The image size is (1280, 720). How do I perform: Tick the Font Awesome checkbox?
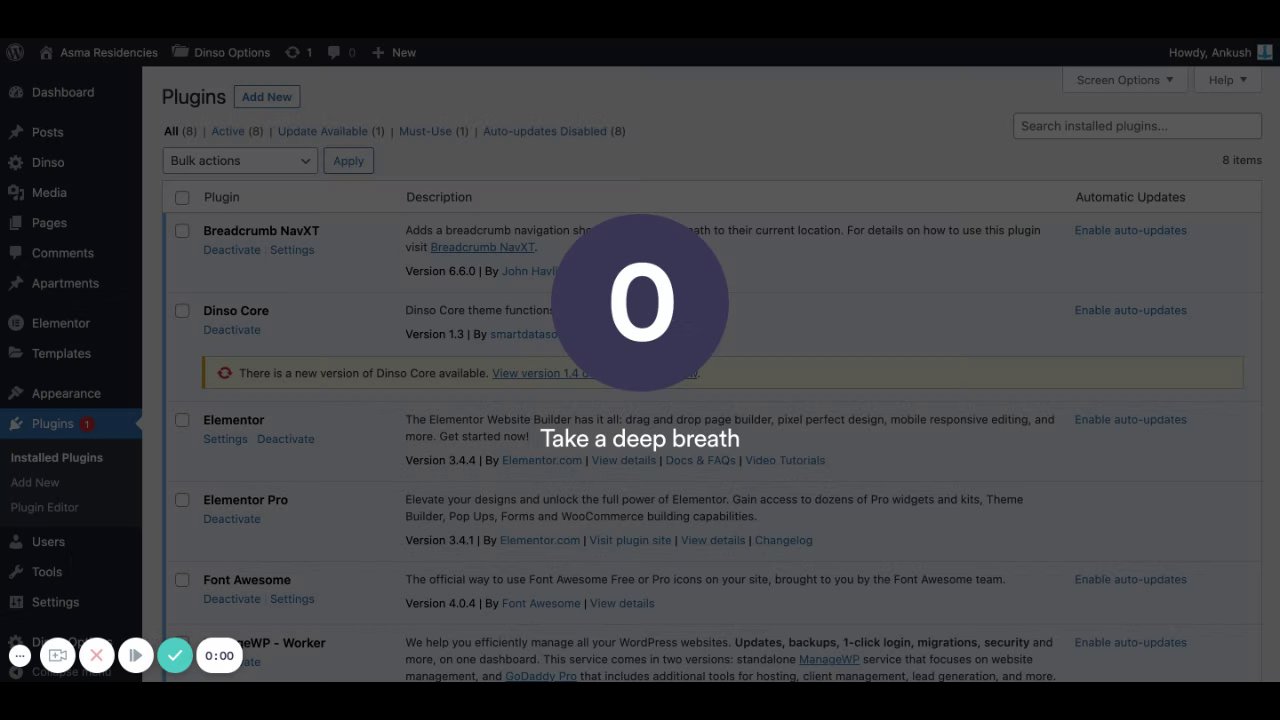182,580
